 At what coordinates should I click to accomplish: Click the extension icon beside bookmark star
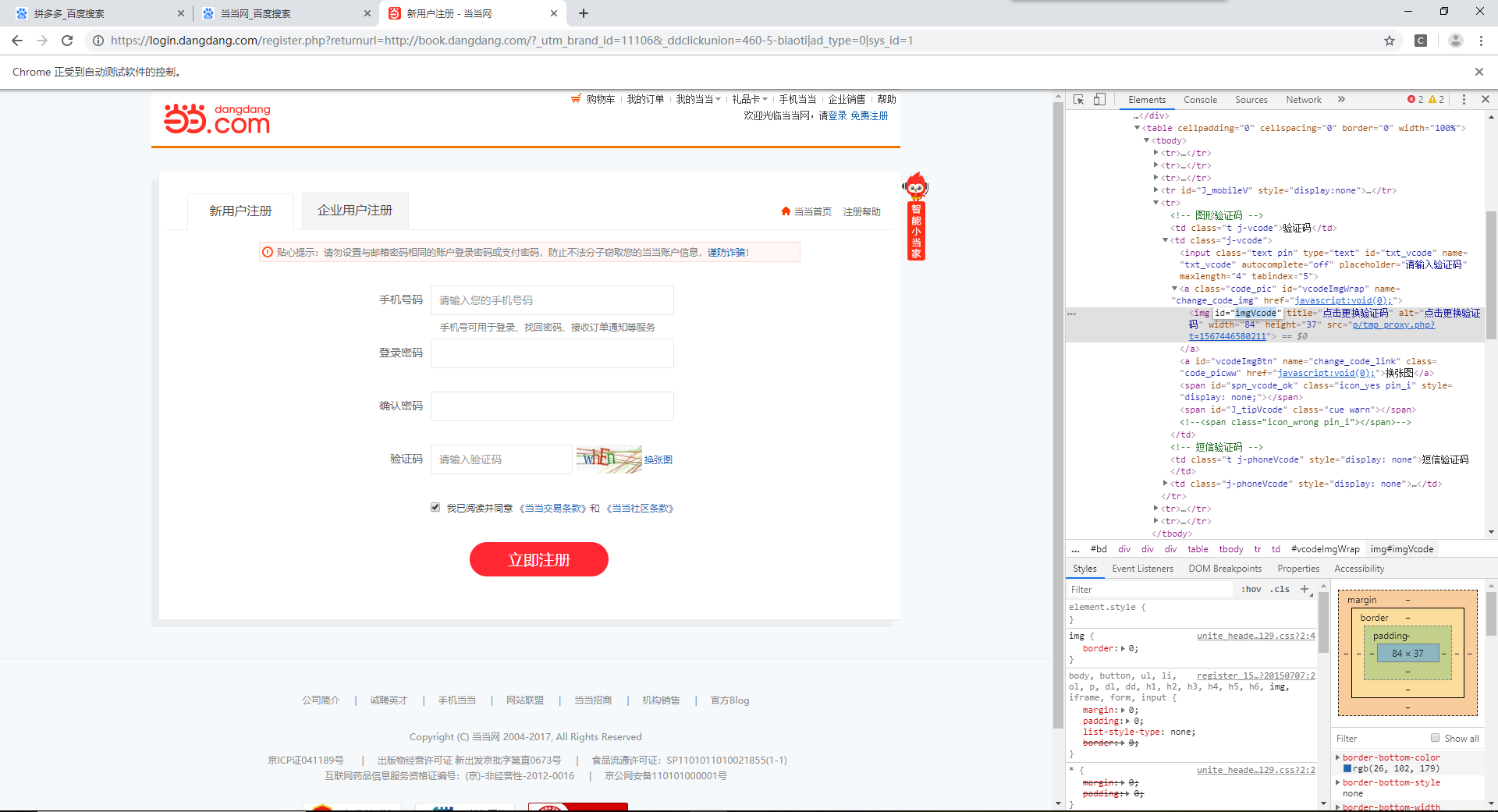tap(1421, 41)
